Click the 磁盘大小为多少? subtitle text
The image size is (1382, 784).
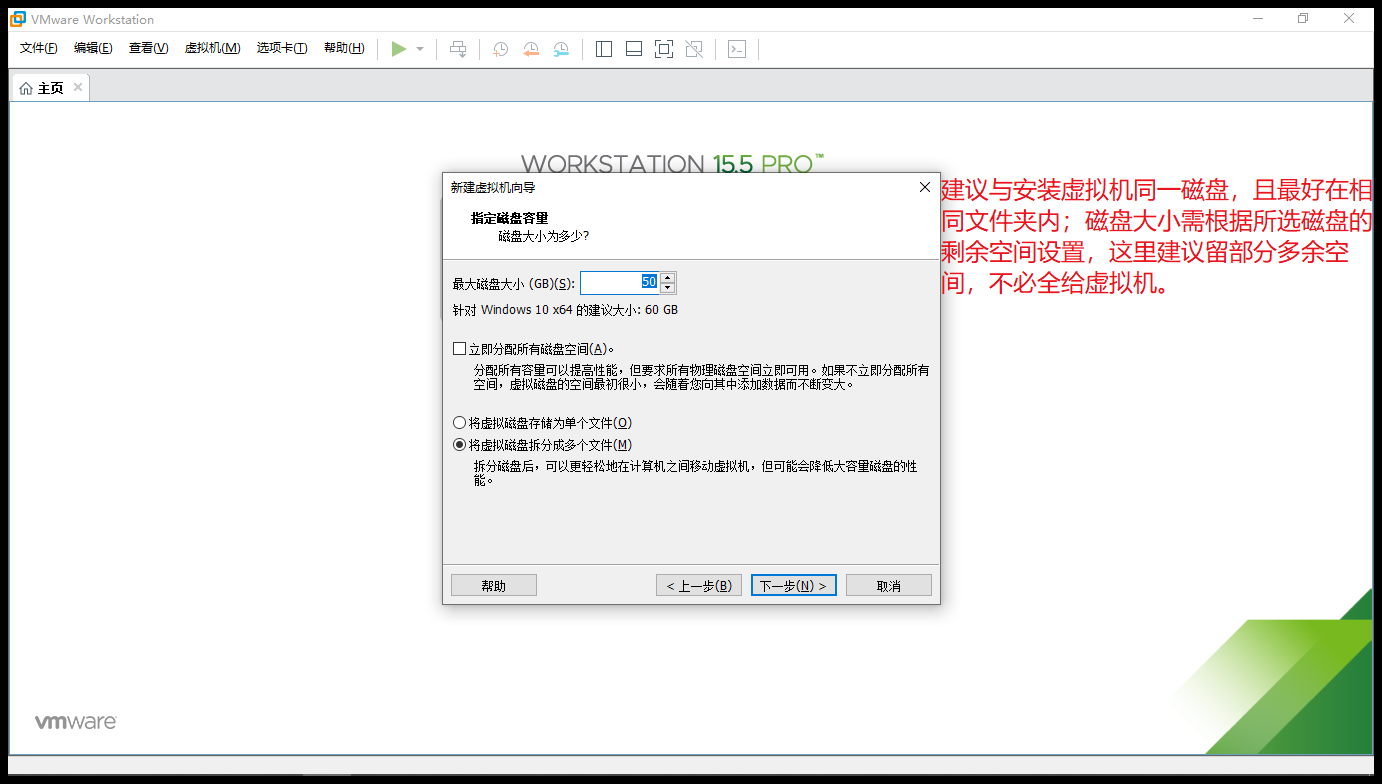point(544,236)
